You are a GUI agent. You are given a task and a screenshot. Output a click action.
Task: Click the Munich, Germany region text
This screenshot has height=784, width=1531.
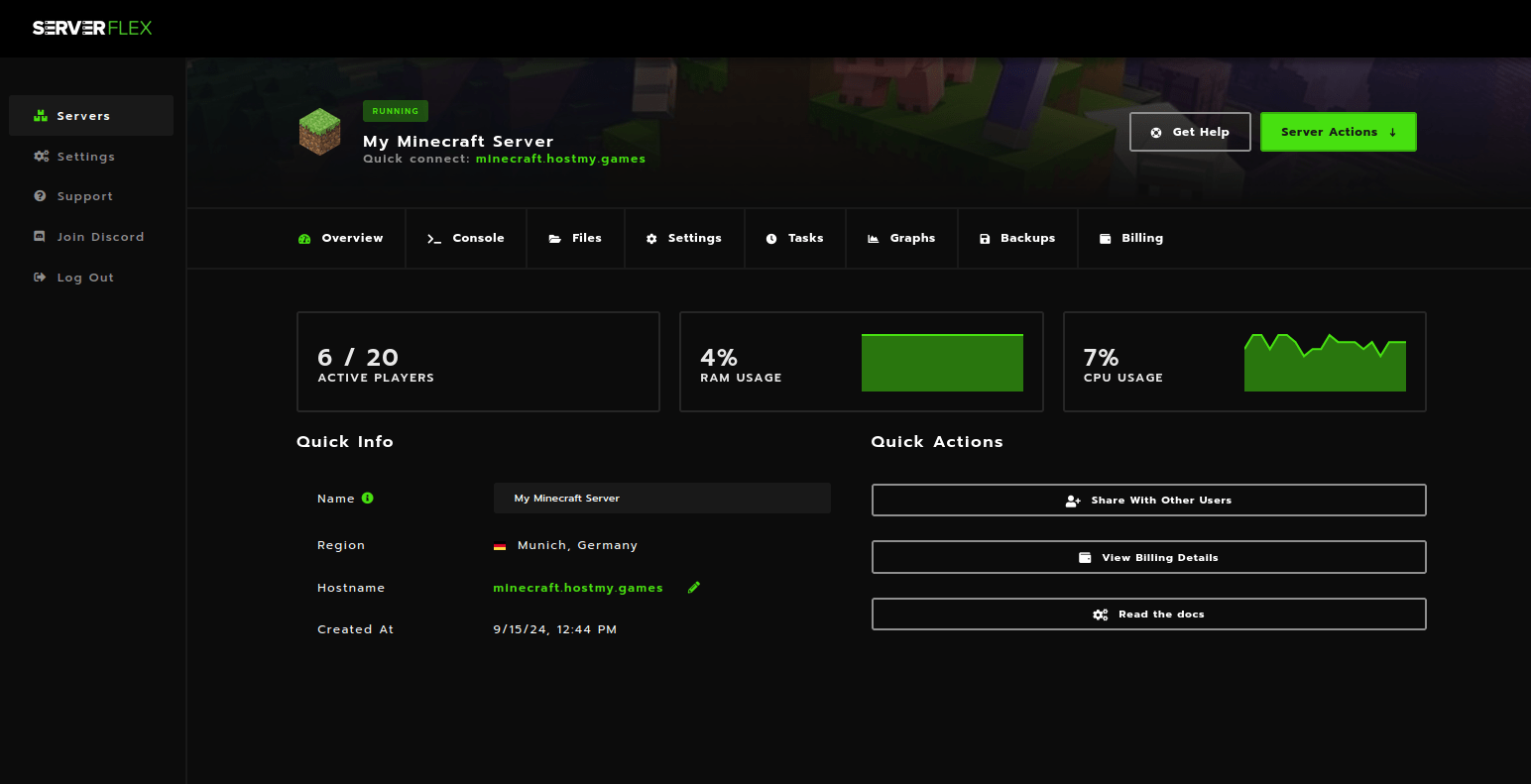pos(577,546)
